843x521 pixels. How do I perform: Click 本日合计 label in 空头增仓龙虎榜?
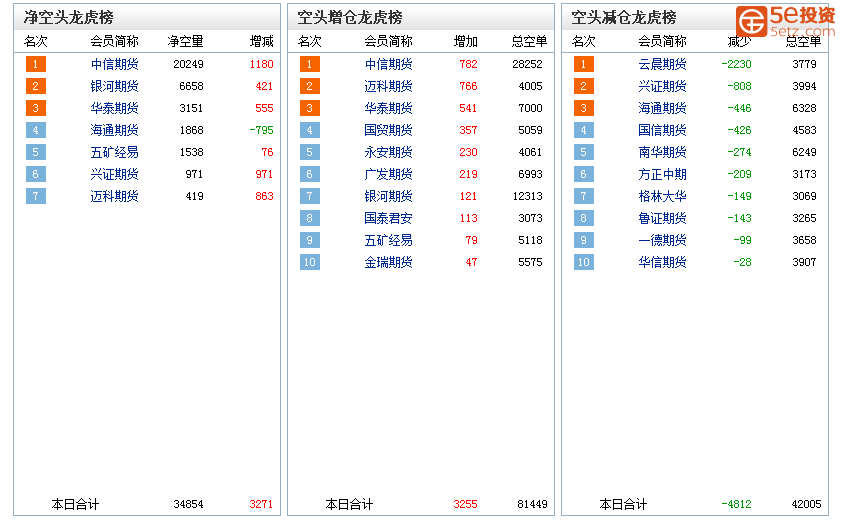(x=349, y=505)
